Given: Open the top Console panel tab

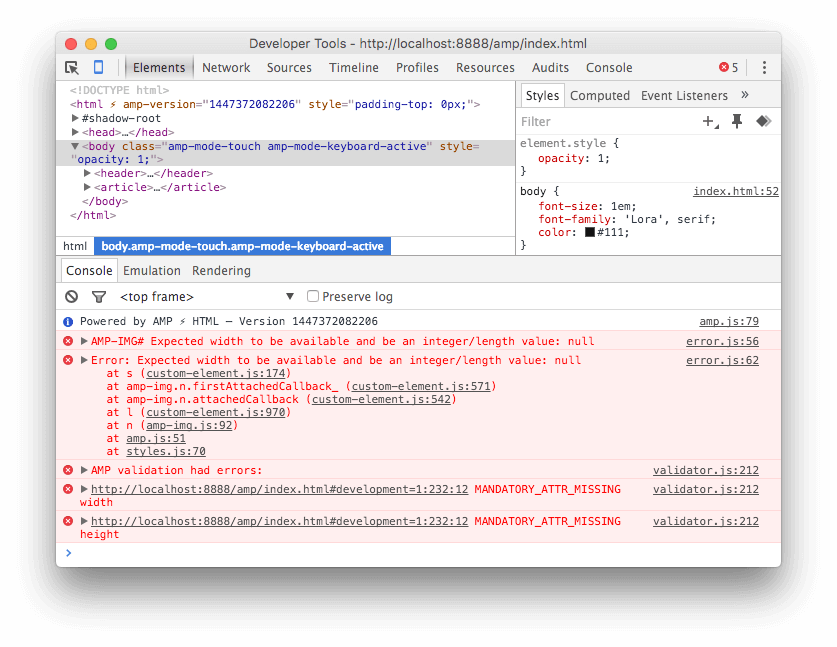Looking at the screenshot, I should click(609, 68).
